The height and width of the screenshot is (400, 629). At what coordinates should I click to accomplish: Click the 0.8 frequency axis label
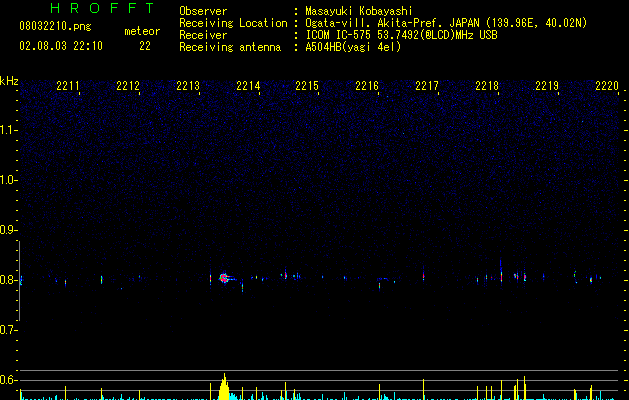(x=8, y=280)
